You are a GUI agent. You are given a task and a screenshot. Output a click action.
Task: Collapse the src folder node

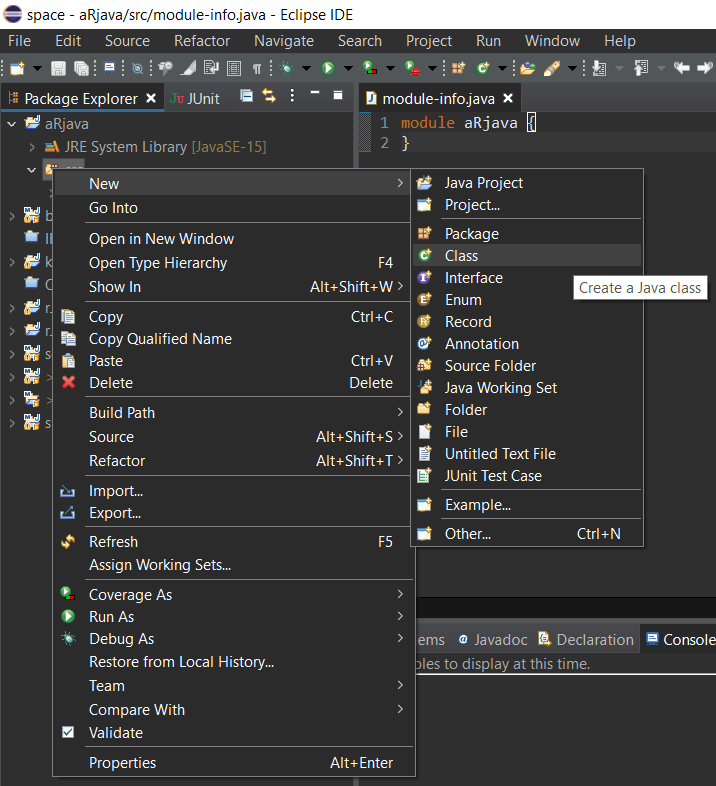pos(32,170)
